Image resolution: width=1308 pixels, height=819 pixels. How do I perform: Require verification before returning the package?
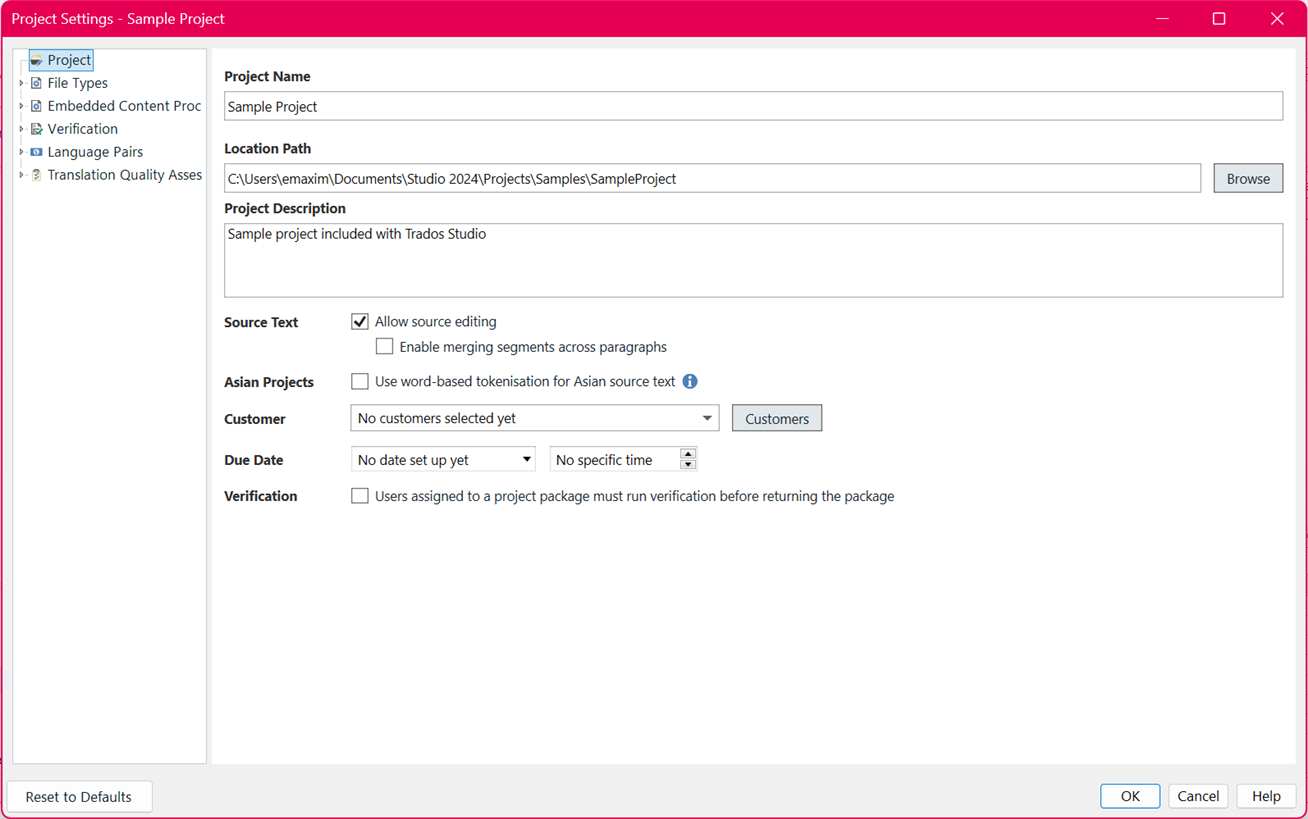360,496
